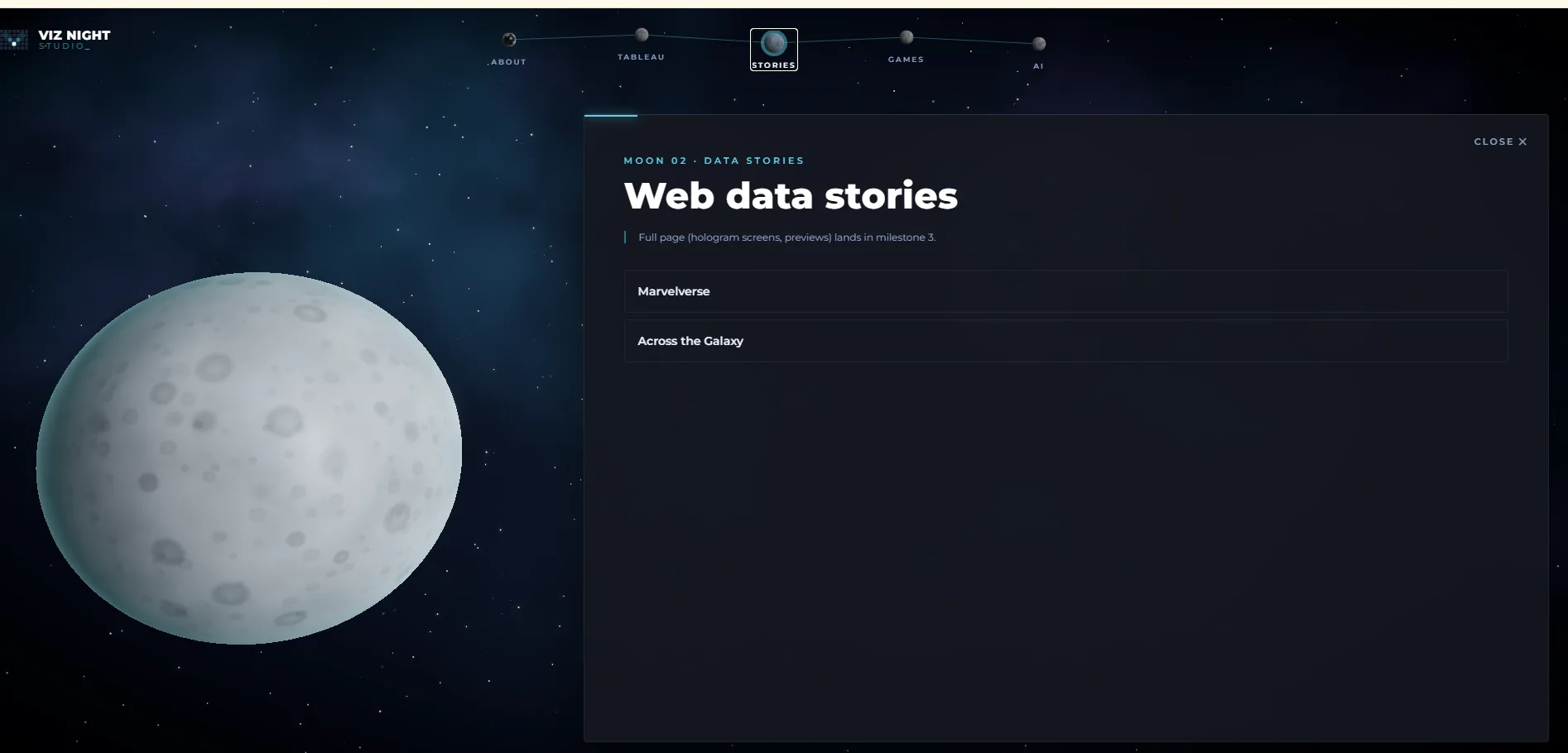Open the Across the Galaxy story

[x=1066, y=341]
